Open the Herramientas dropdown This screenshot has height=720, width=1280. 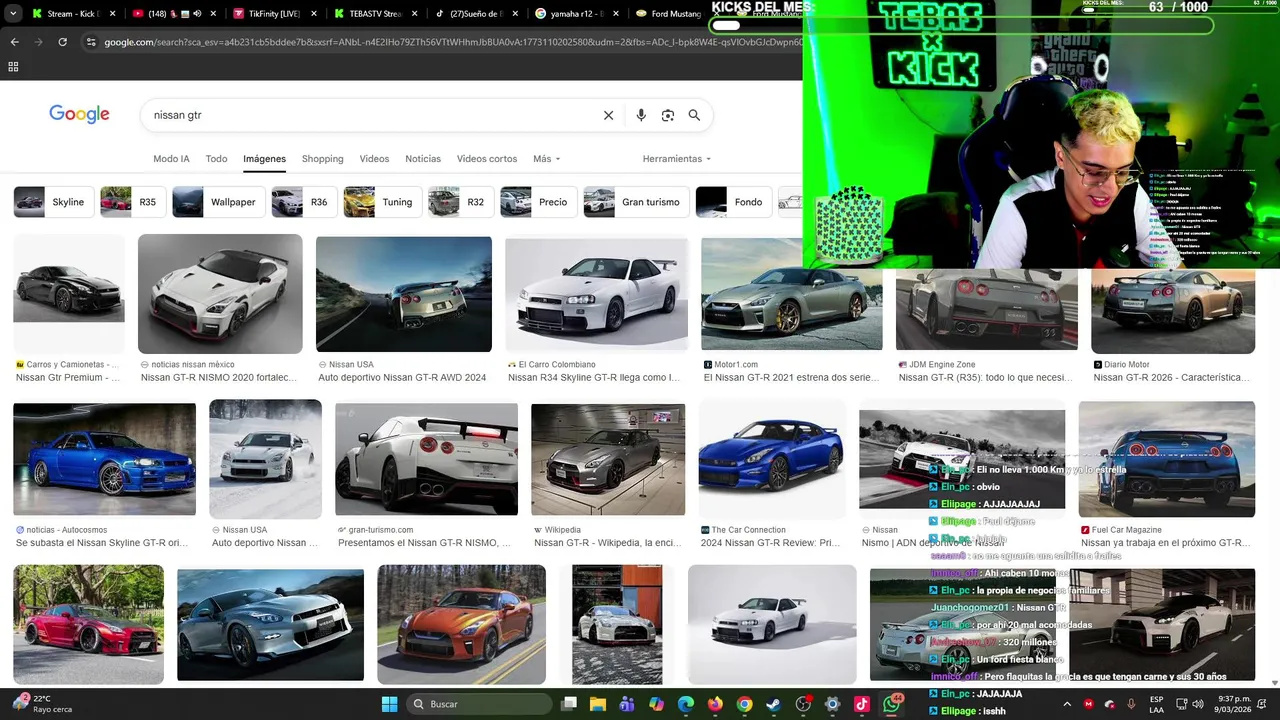[677, 159]
